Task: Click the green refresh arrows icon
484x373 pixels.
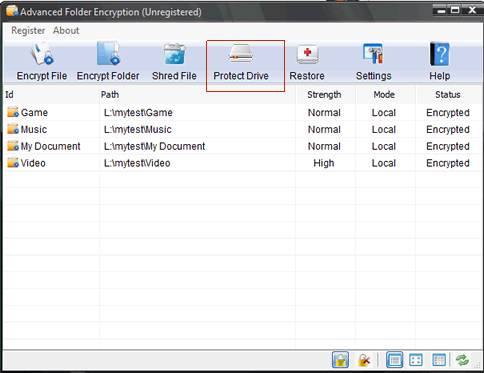Action: pyautogui.click(x=462, y=360)
